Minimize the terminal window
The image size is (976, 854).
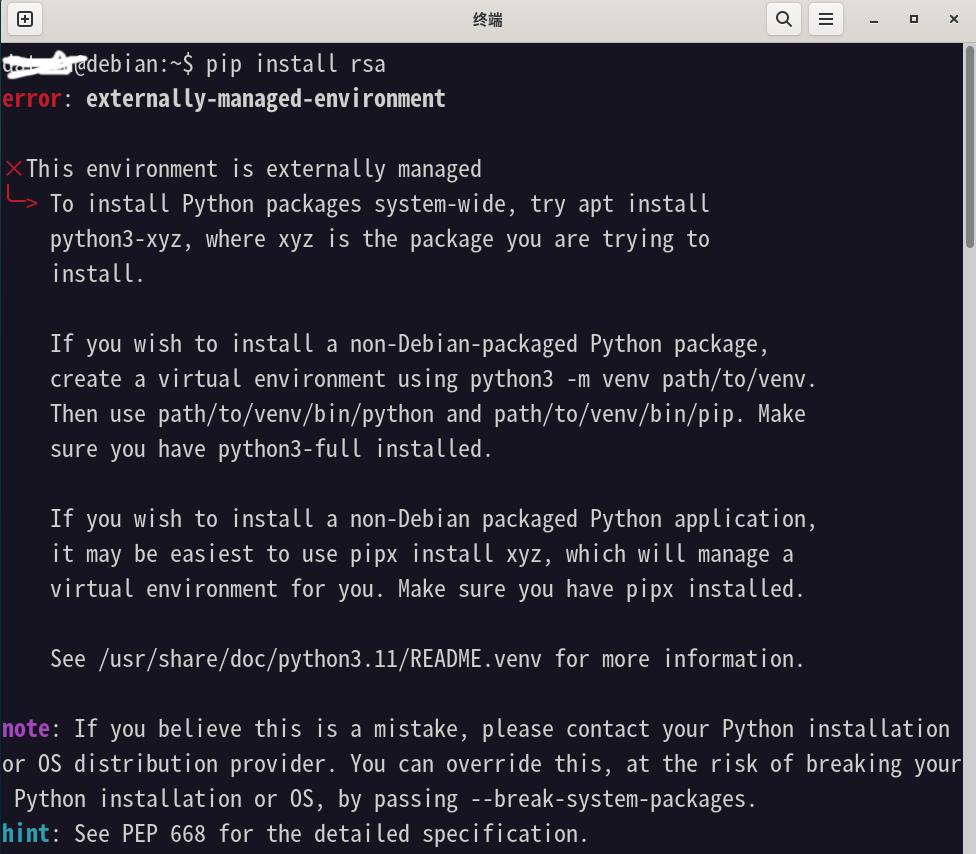pyautogui.click(x=874, y=19)
